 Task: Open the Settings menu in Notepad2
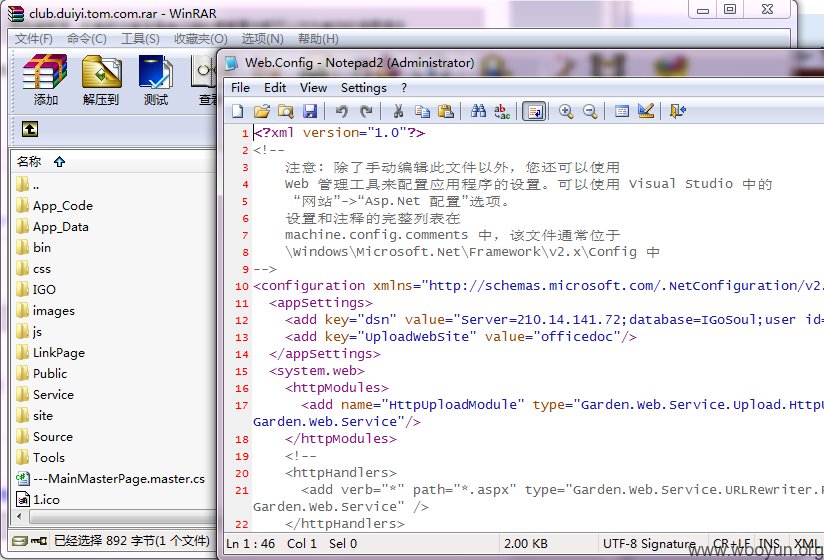pyautogui.click(x=364, y=88)
